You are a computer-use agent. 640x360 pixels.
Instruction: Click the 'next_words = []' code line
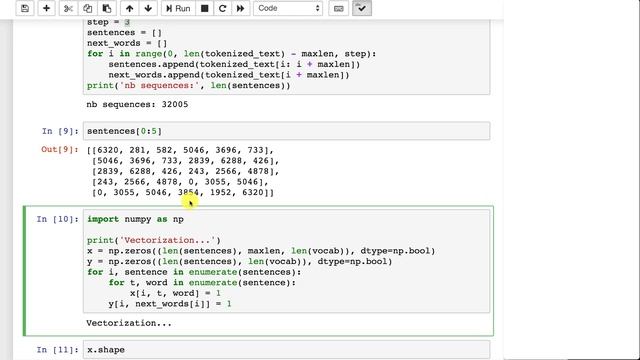pyautogui.click(x=127, y=43)
